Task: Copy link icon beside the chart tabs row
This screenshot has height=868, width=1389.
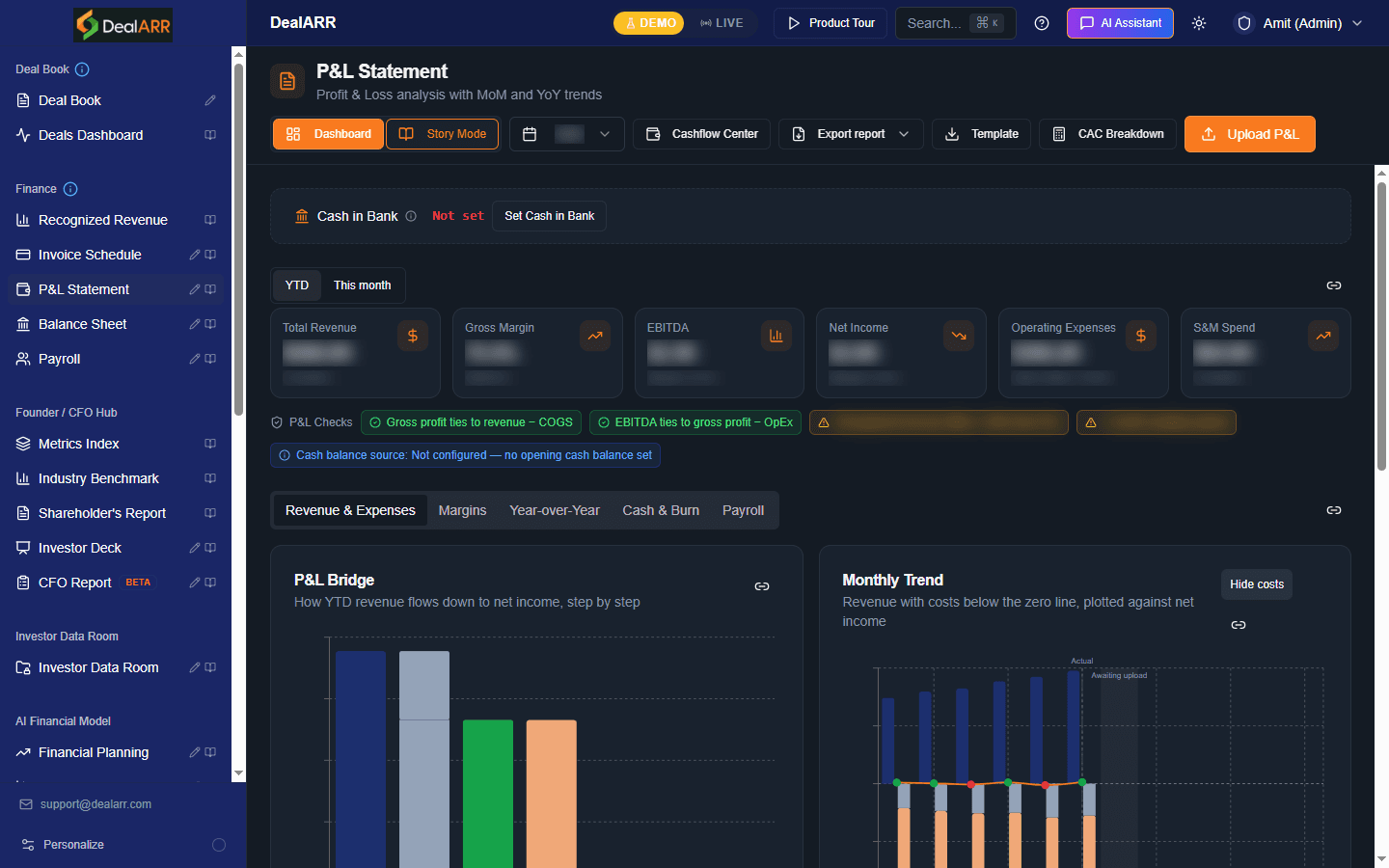Action: click(1334, 510)
